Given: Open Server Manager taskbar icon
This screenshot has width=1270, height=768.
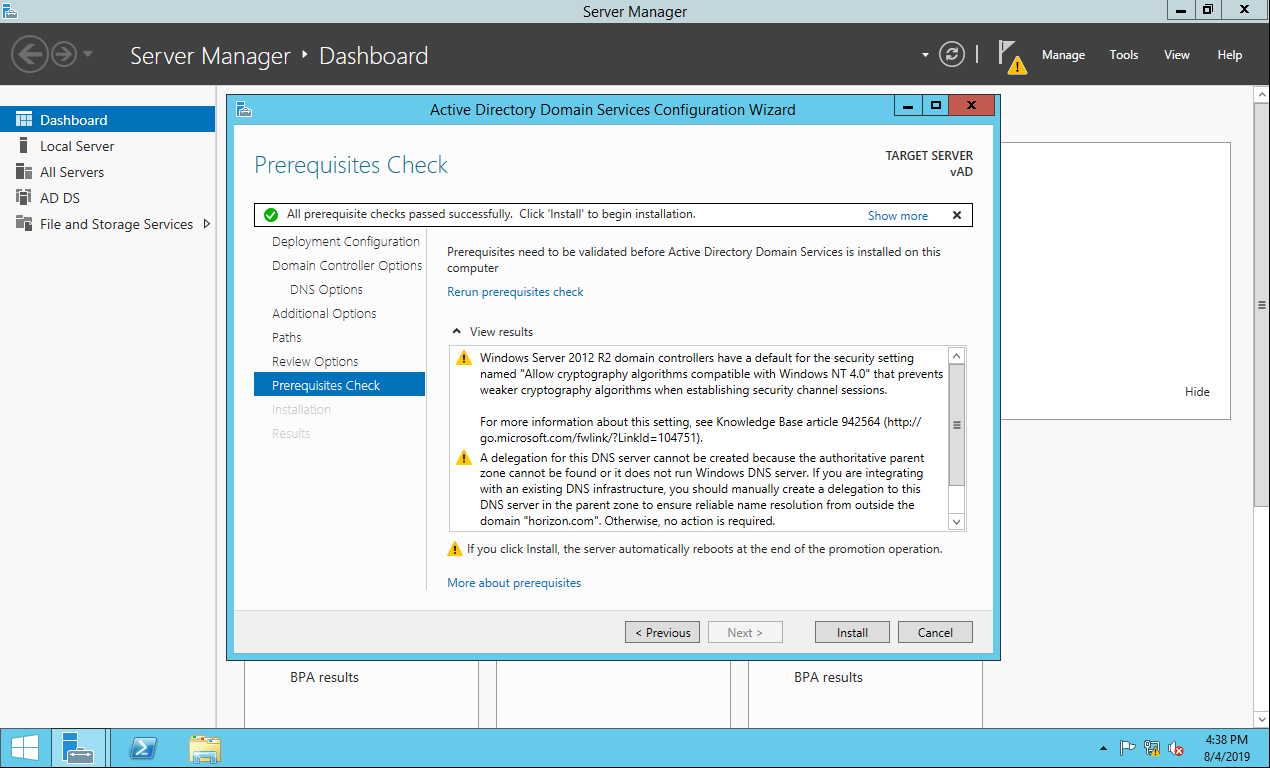Looking at the screenshot, I should (x=78, y=748).
